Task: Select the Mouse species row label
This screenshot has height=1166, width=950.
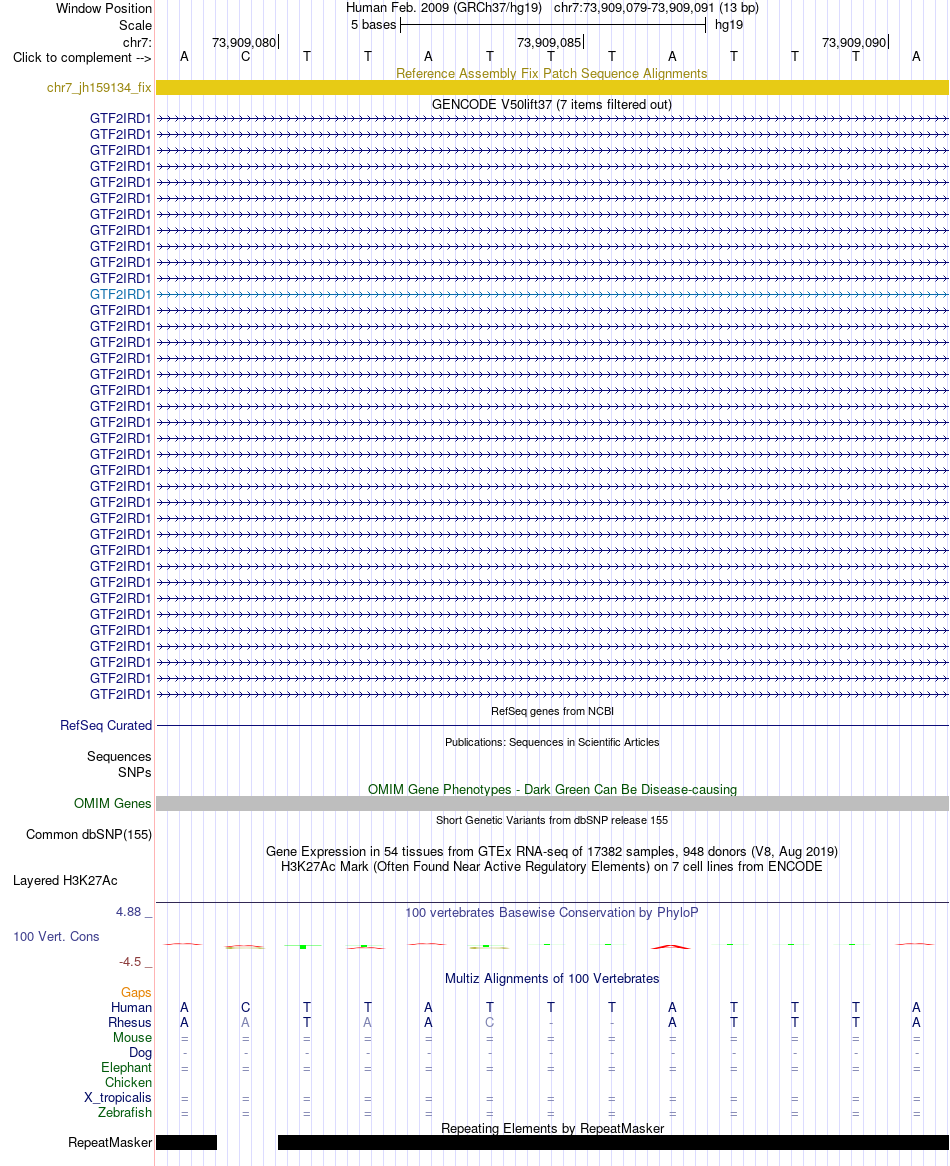Action: point(132,1037)
